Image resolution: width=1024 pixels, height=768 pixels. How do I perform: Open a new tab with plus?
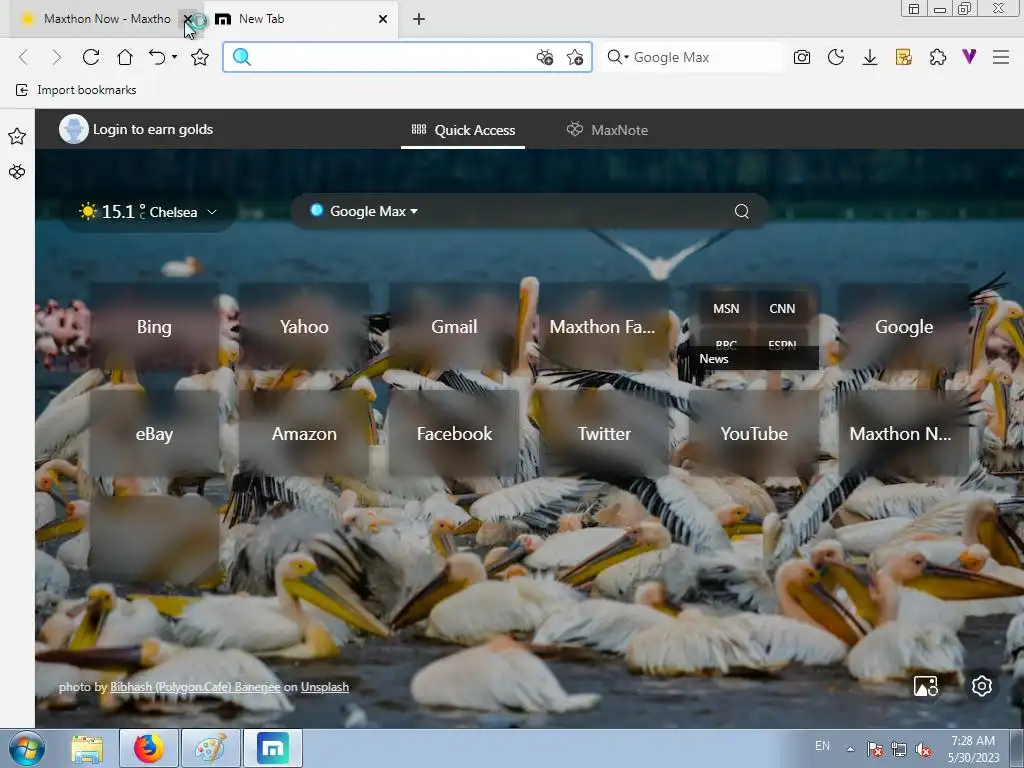pos(419,19)
